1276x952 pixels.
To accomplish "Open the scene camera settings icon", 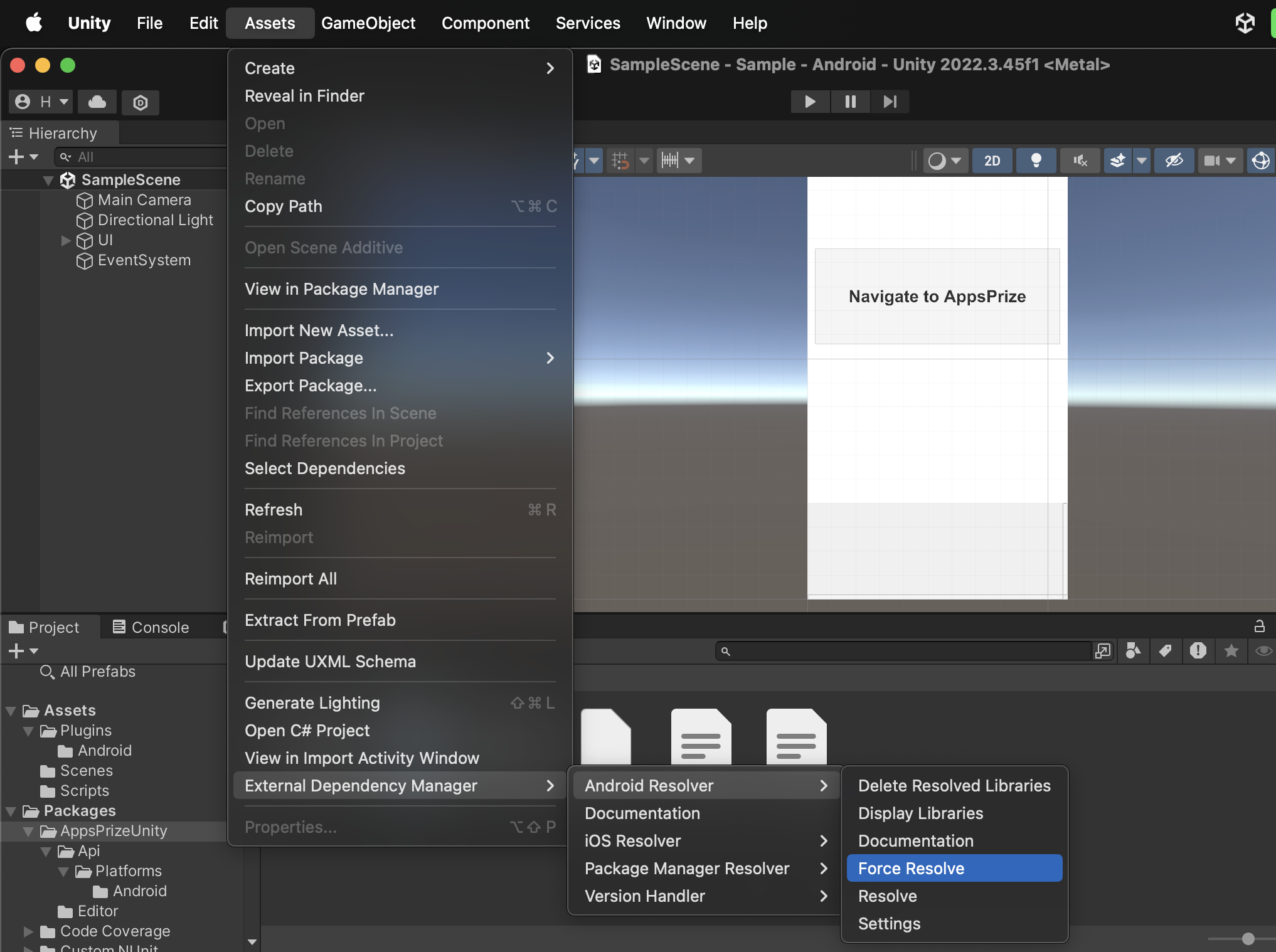I will coord(1211,161).
